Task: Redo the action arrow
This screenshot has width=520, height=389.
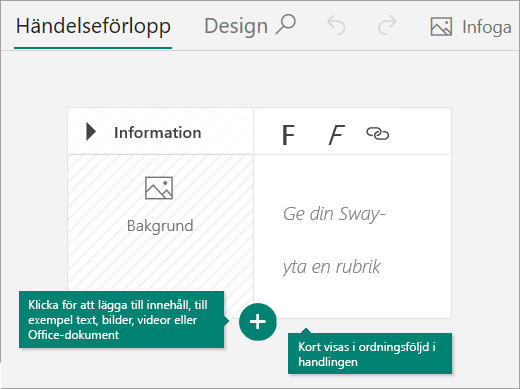Action: 387,25
